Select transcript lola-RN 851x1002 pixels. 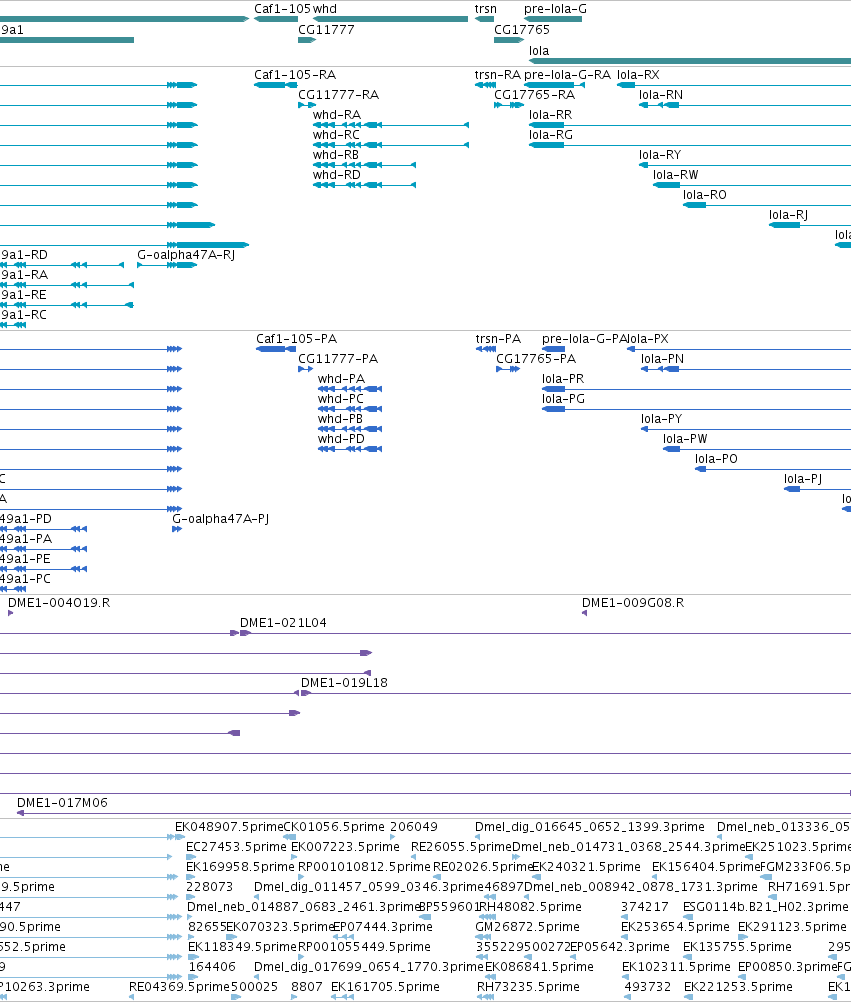pyautogui.click(x=661, y=95)
